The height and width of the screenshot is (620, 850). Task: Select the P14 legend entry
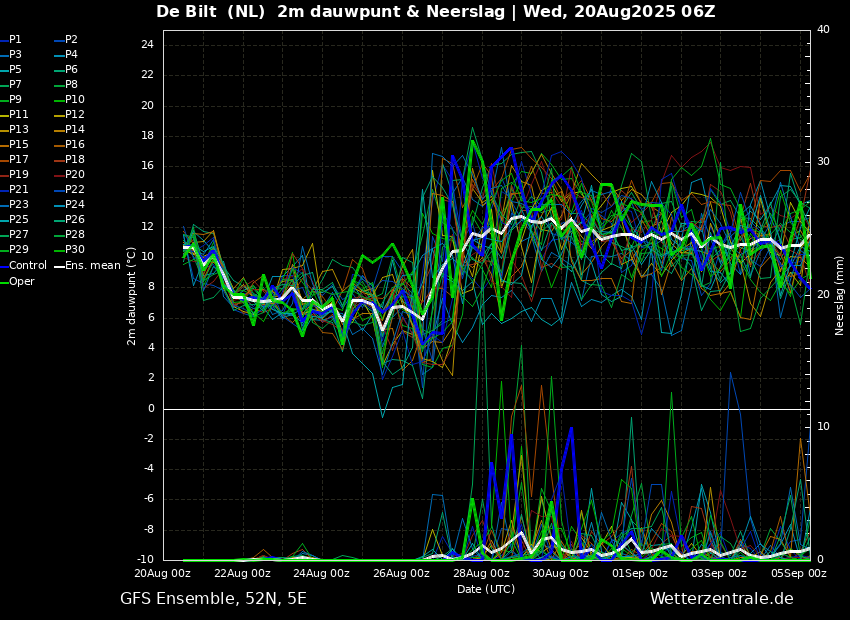pyautogui.click(x=70, y=130)
